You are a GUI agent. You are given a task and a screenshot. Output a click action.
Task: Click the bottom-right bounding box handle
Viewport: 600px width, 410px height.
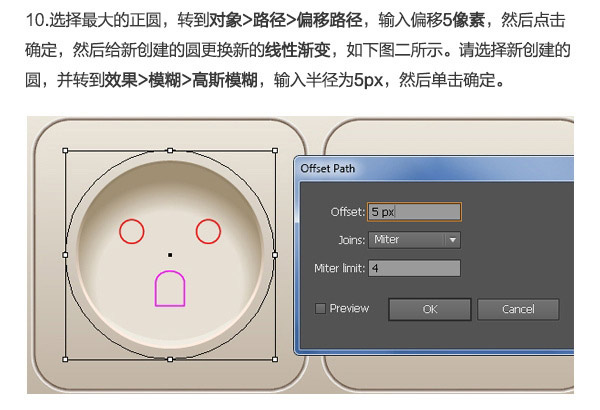(275, 359)
